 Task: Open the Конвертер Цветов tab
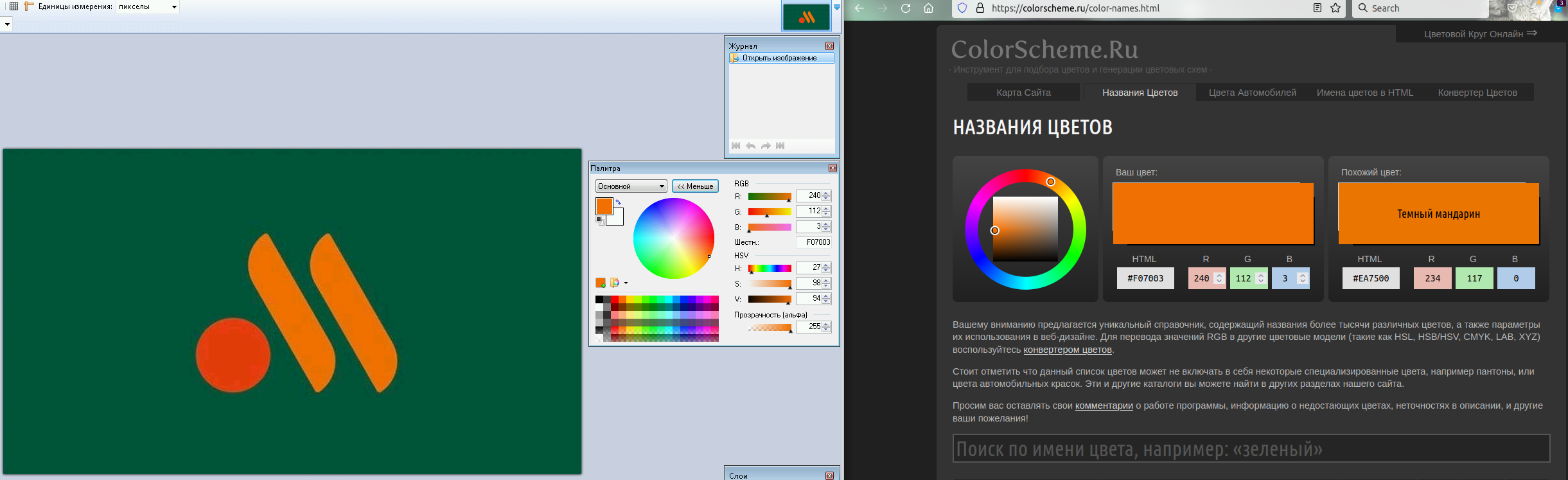1477,93
